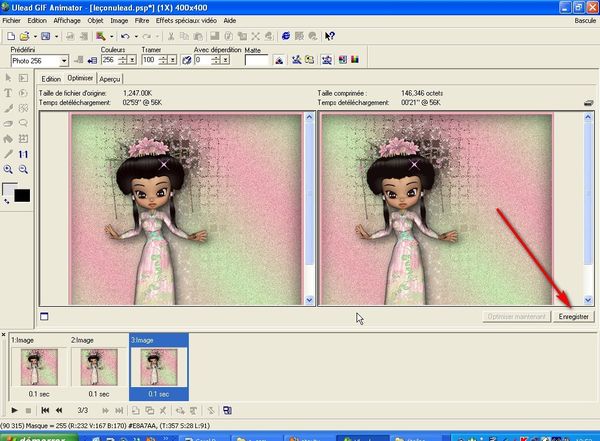Click the New file icon
The image size is (600, 441).
click(x=11, y=36)
